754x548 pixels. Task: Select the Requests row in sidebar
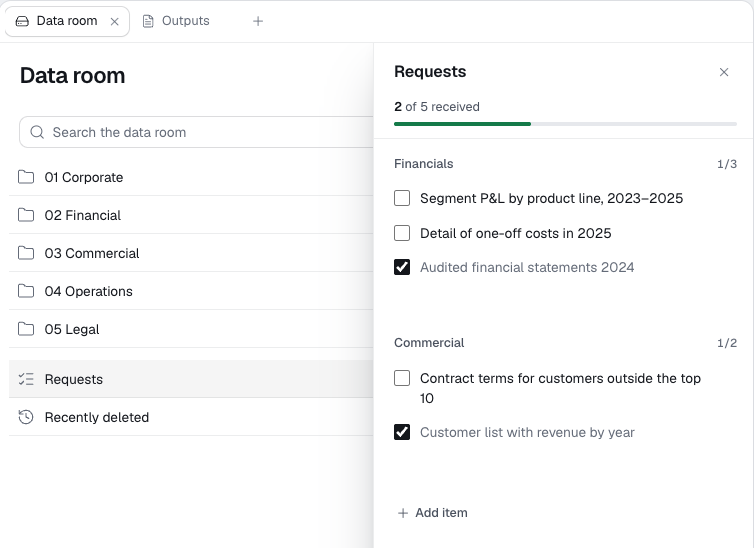pyautogui.click(x=191, y=379)
